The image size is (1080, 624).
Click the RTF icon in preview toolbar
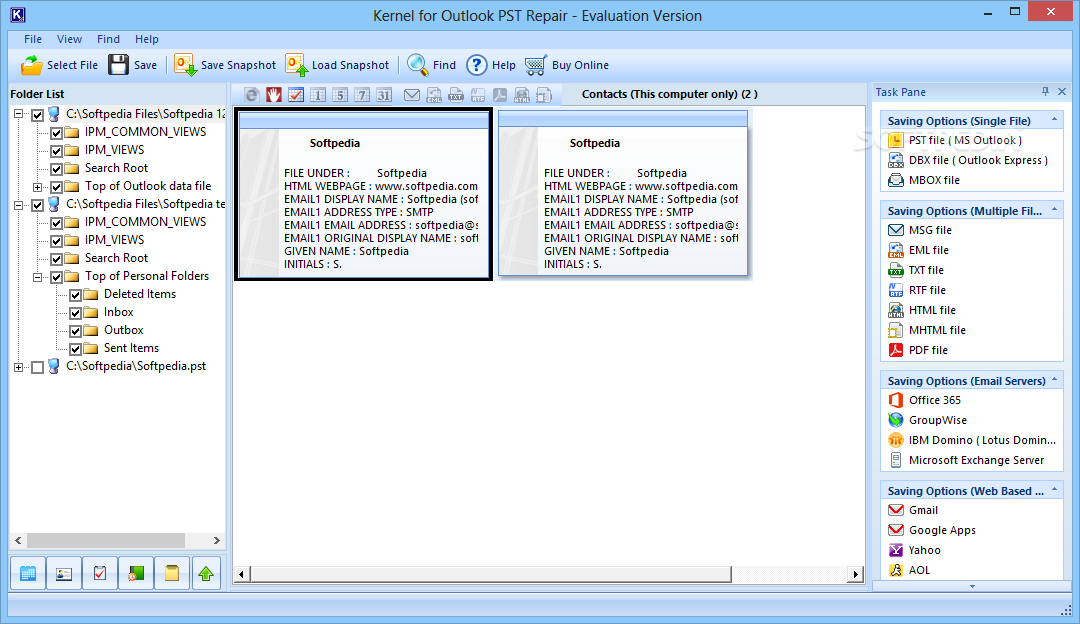point(478,95)
